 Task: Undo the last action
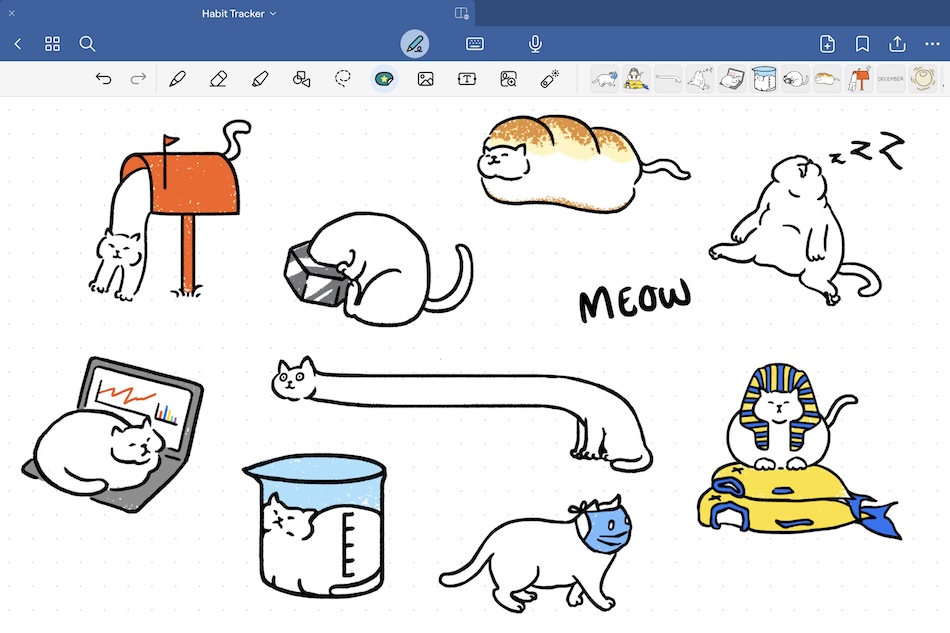pyautogui.click(x=103, y=79)
